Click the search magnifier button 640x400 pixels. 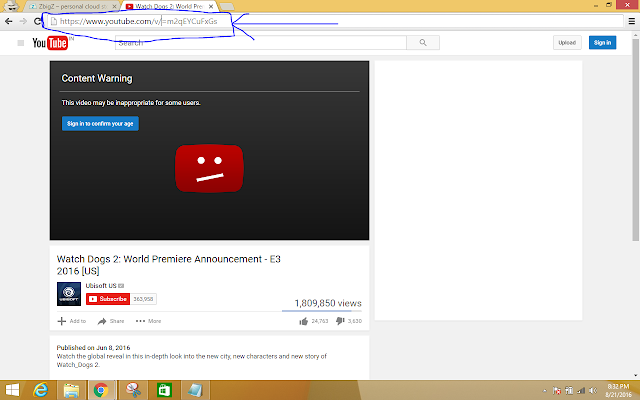coord(423,42)
